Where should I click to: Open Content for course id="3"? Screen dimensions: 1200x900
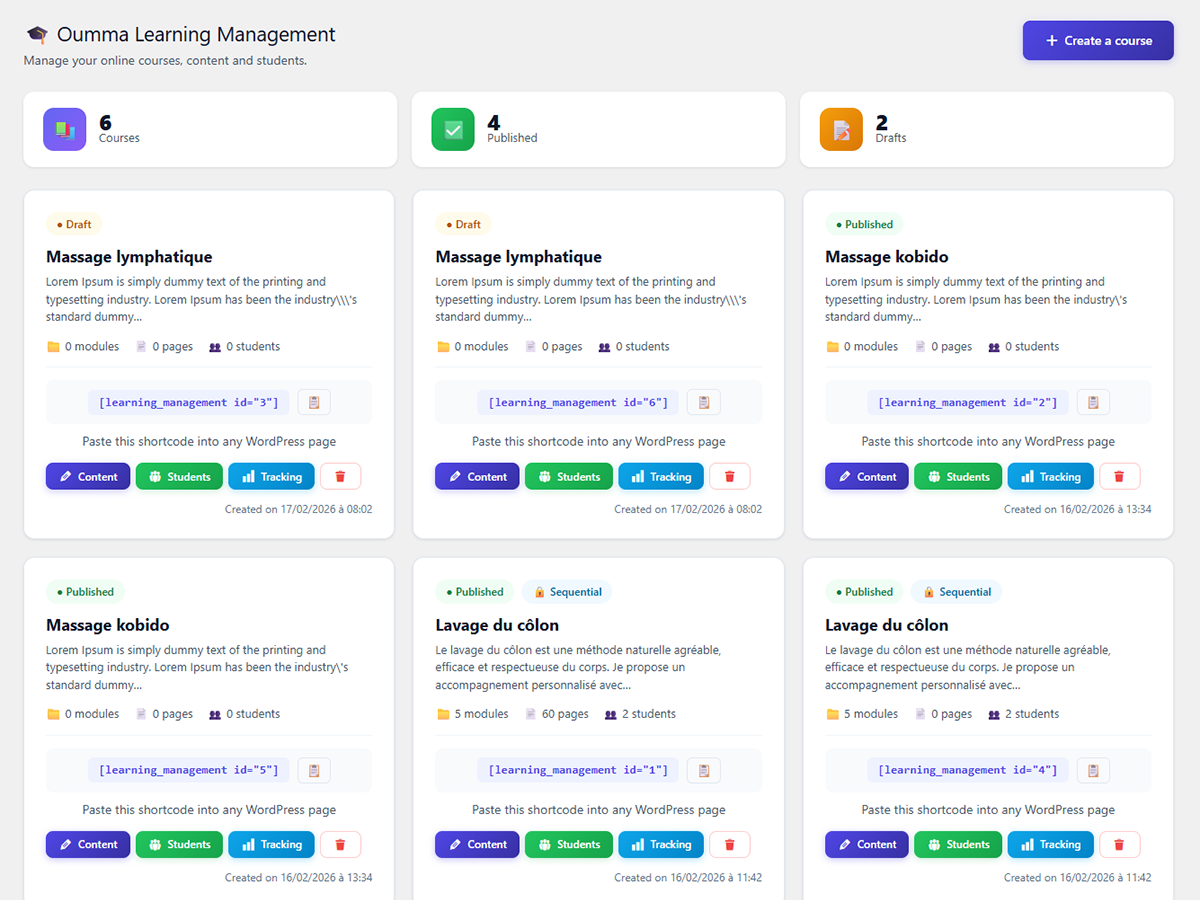pyautogui.click(x=88, y=477)
